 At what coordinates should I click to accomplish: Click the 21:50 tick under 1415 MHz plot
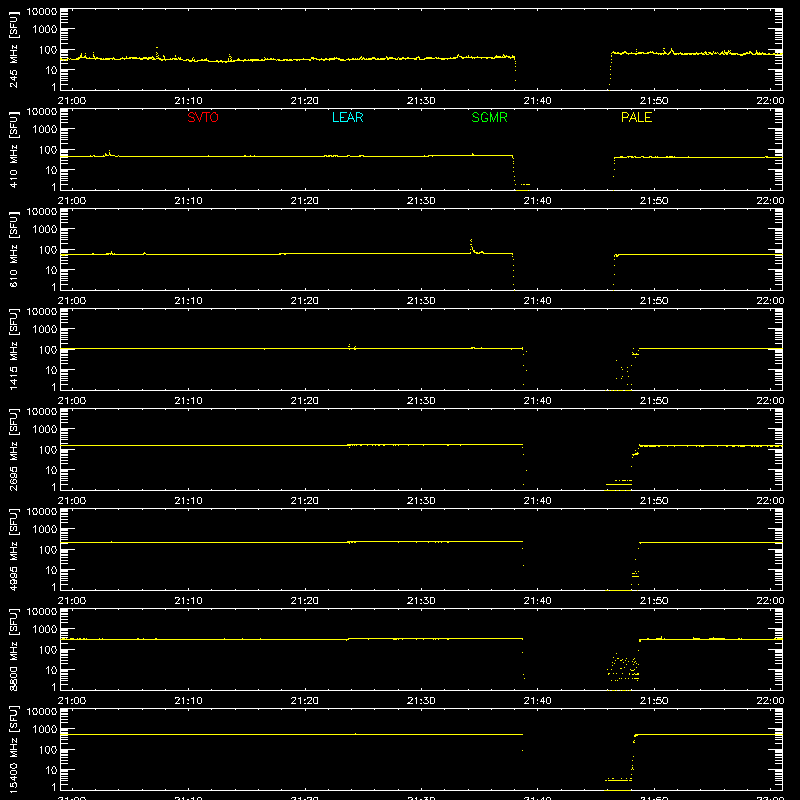coord(654,401)
